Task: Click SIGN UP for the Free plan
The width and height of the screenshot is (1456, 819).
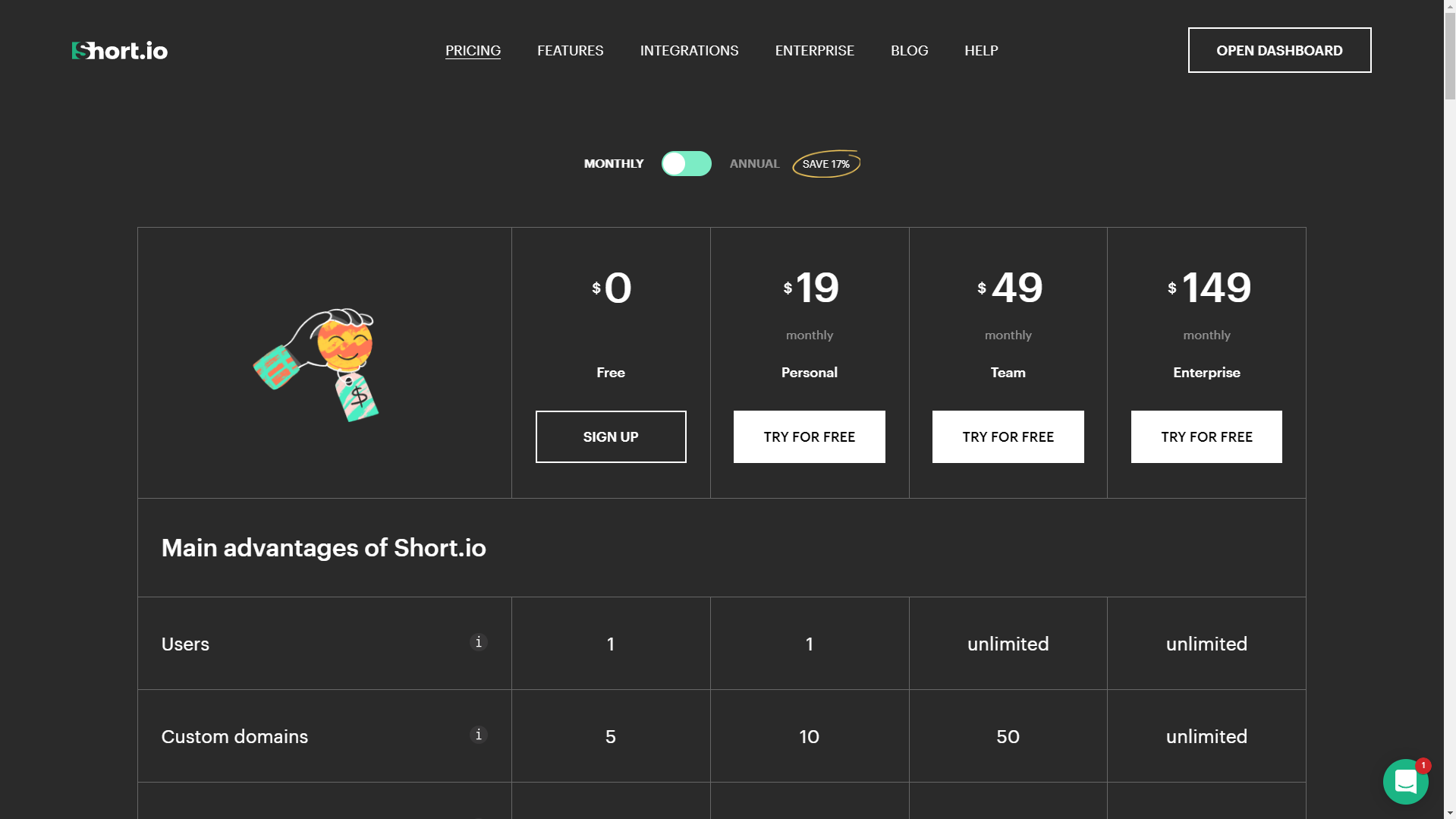Action: pos(611,436)
